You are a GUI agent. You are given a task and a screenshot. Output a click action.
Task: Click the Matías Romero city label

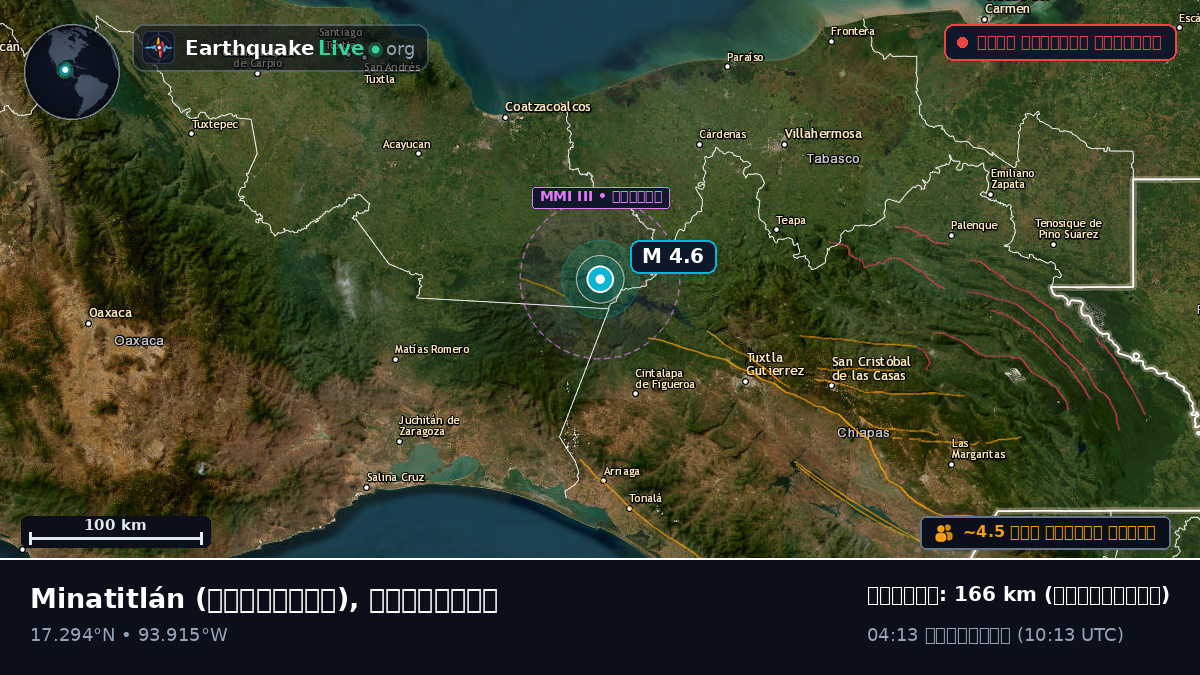click(x=432, y=350)
